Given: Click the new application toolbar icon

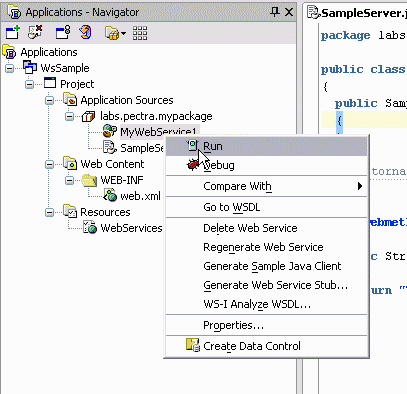Looking at the screenshot, I should [13, 32].
